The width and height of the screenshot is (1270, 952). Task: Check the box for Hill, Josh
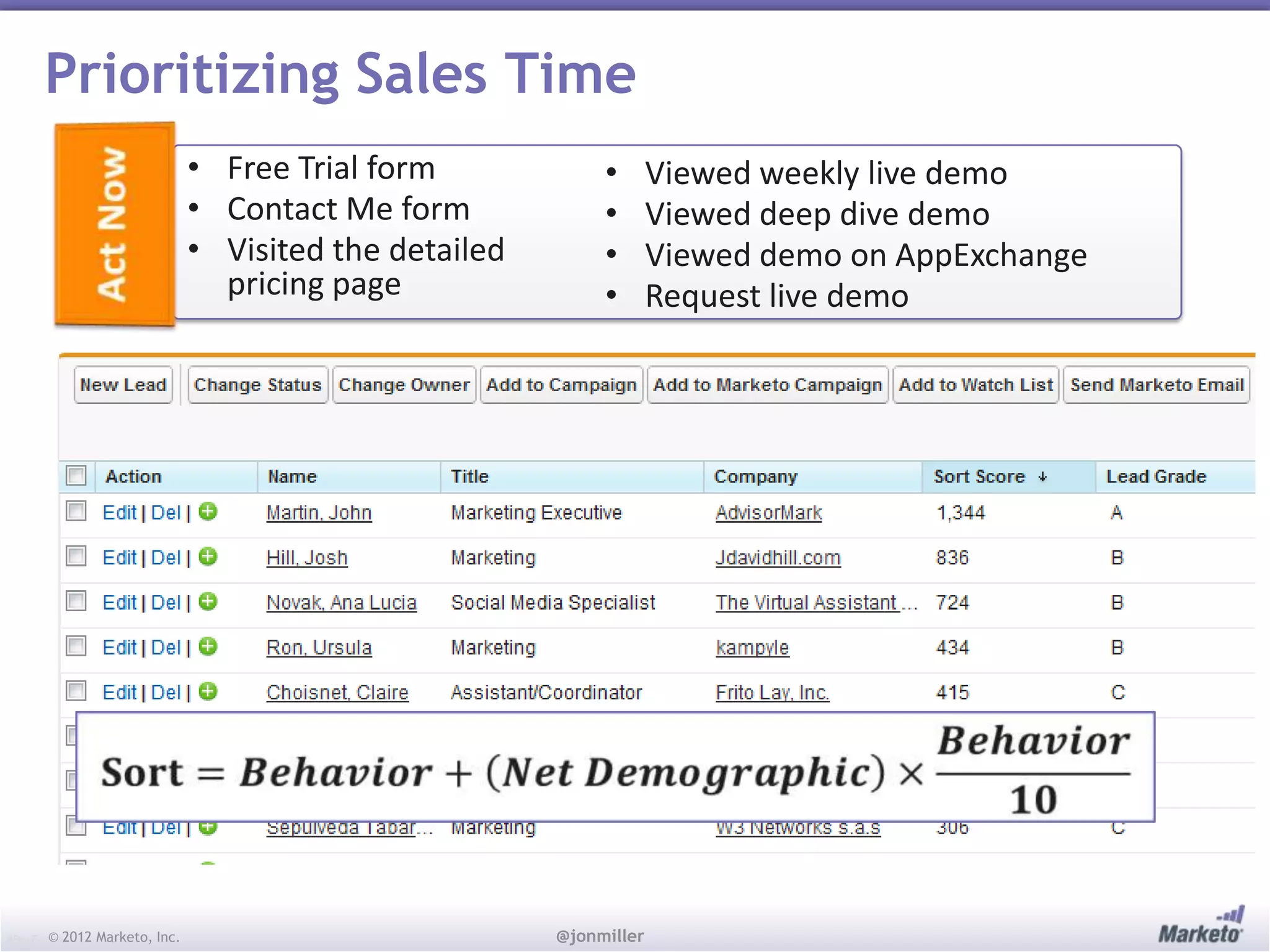(x=76, y=556)
